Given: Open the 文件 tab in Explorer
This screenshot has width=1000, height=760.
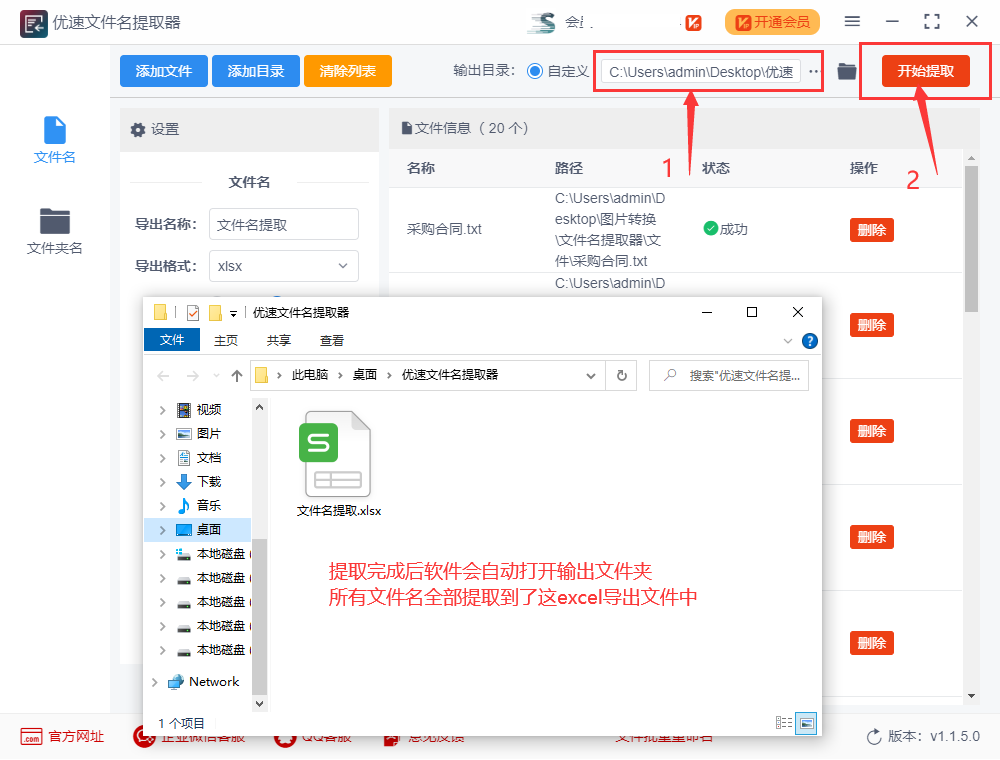Looking at the screenshot, I should [x=172, y=340].
